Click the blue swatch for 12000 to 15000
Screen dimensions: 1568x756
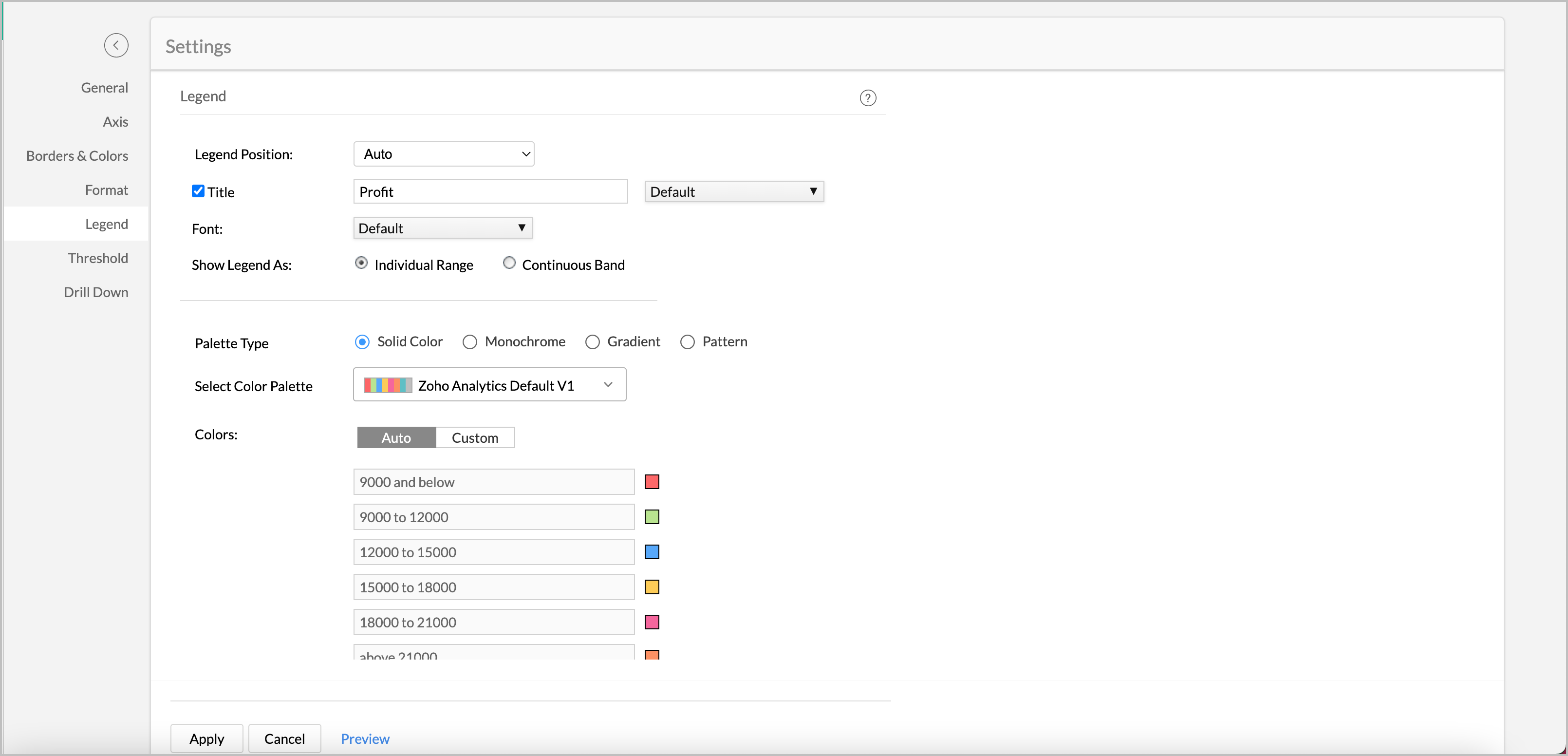point(652,552)
